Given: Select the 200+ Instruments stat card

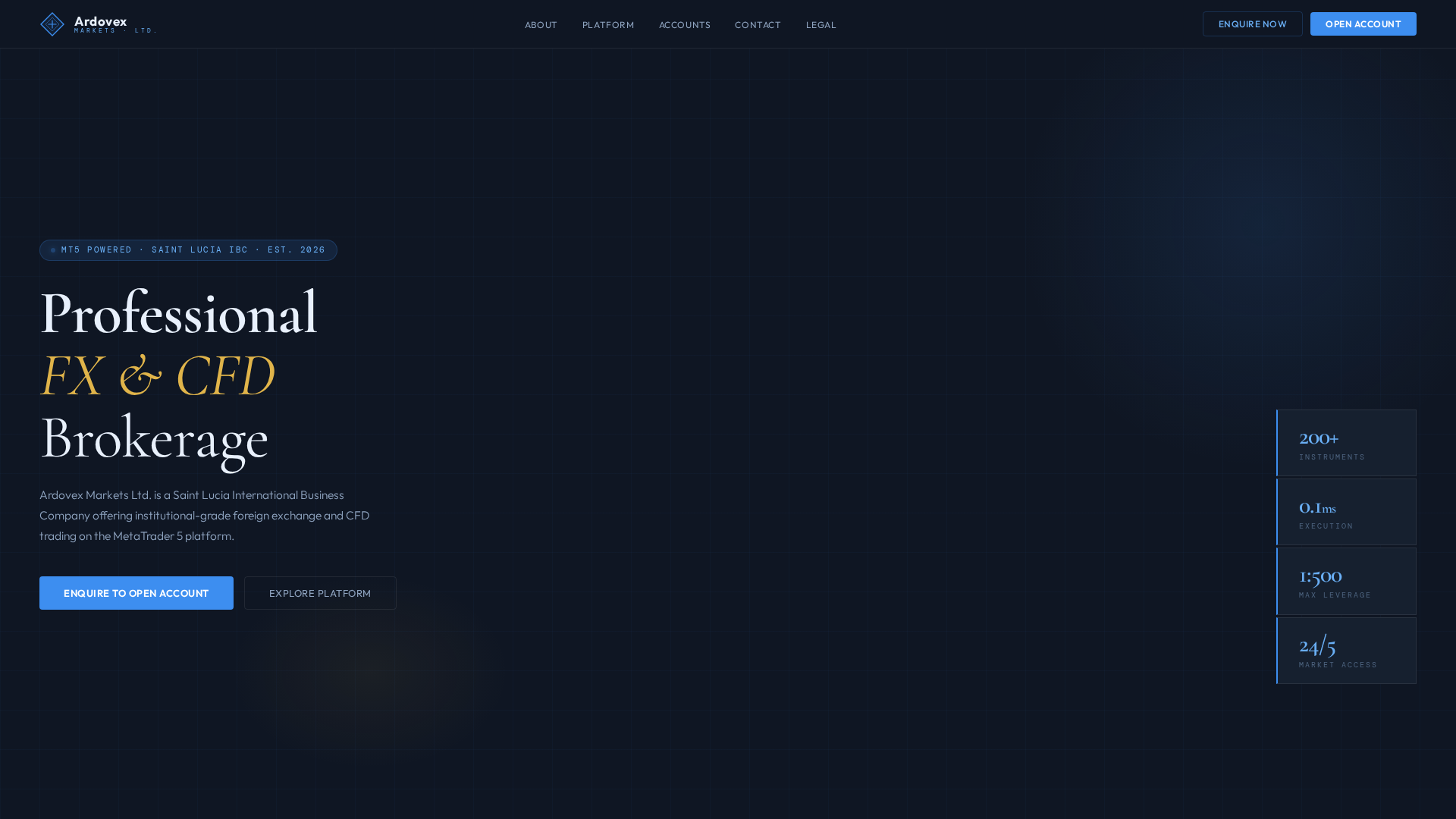Looking at the screenshot, I should point(1346,443).
